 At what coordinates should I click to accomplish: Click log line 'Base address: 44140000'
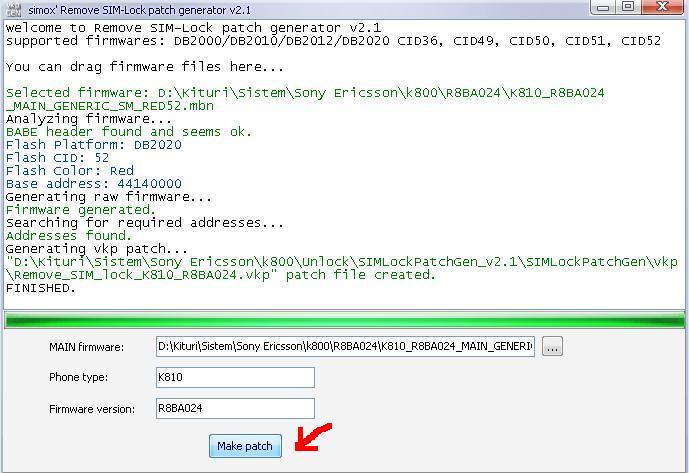point(94,184)
